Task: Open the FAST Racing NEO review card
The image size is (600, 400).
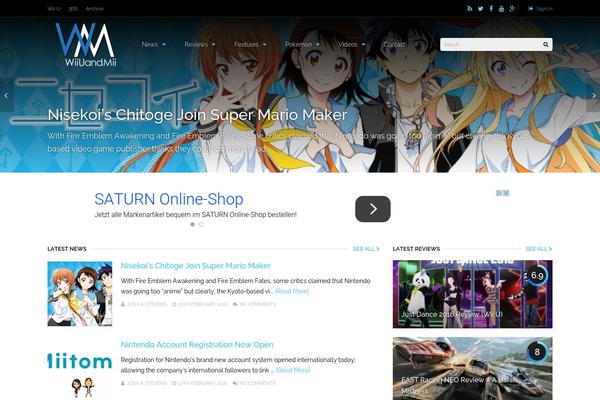Action: tap(472, 368)
